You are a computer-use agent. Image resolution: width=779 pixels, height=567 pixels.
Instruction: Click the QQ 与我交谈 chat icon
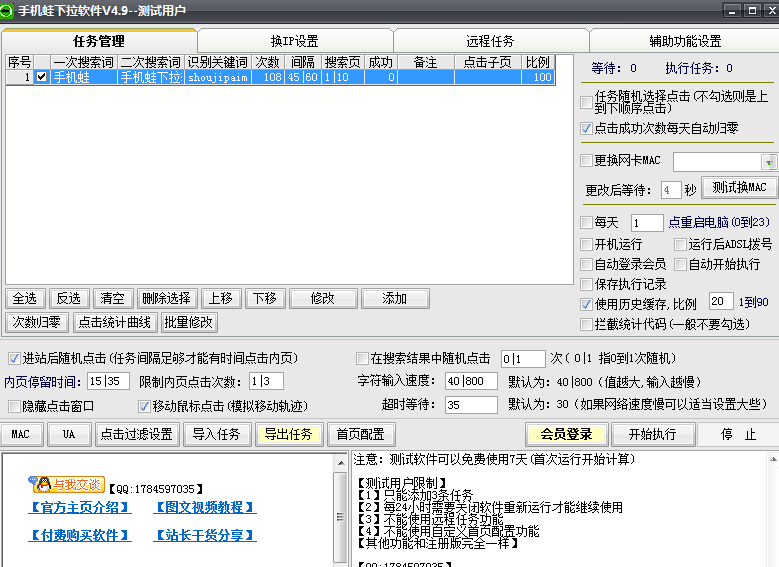(x=68, y=485)
